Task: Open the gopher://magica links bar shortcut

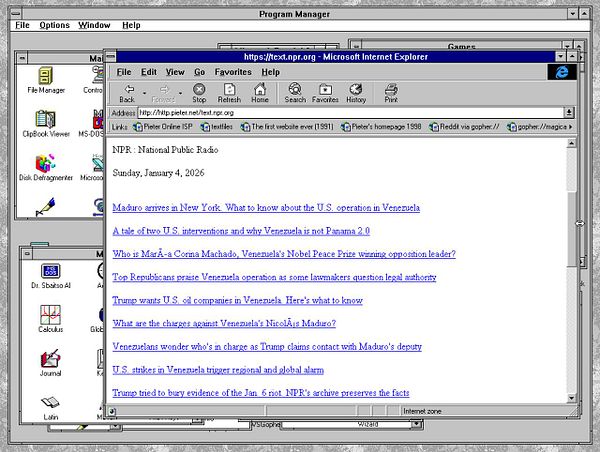Action: (x=536, y=127)
